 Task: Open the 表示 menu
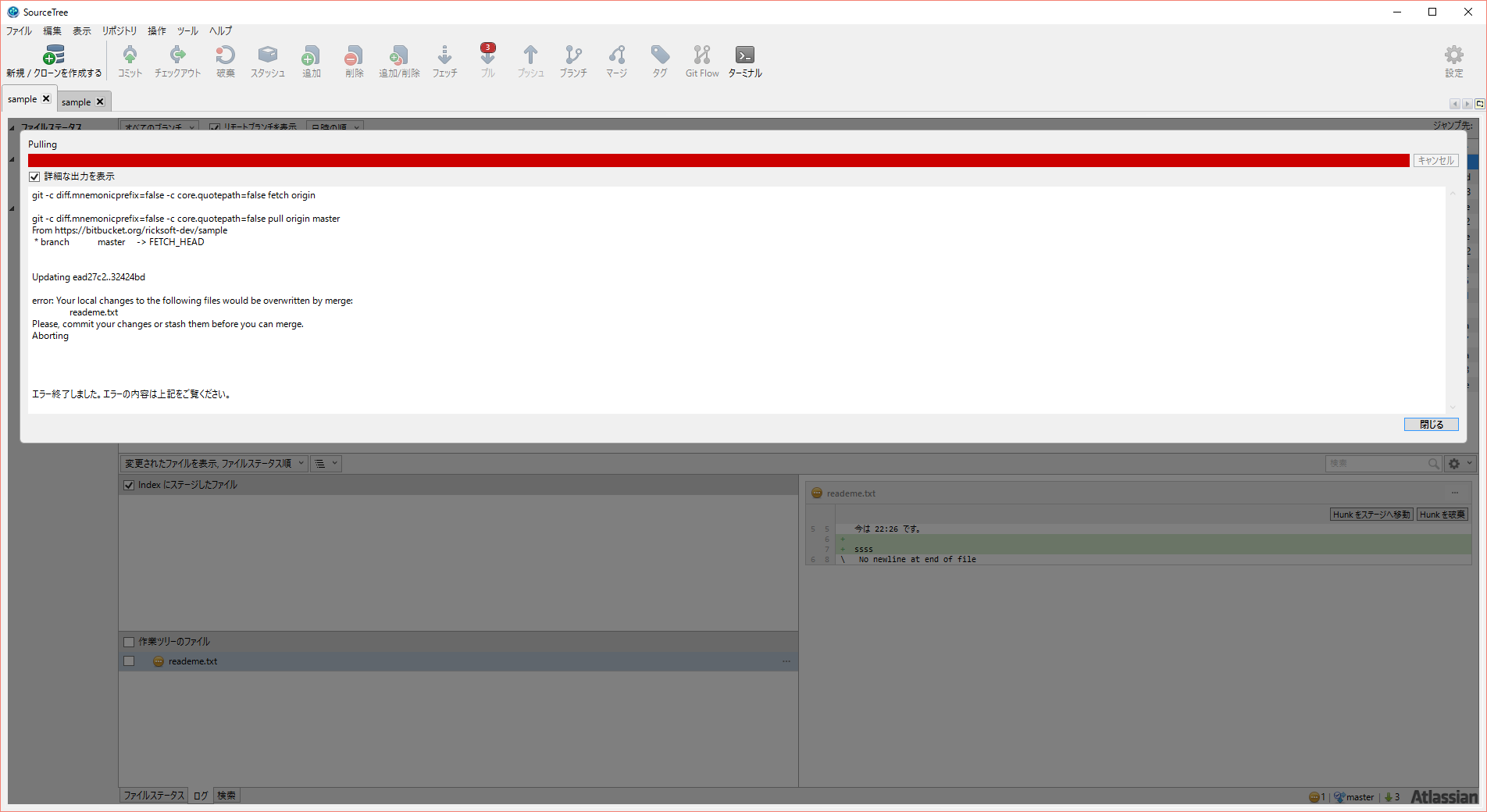pos(82,31)
